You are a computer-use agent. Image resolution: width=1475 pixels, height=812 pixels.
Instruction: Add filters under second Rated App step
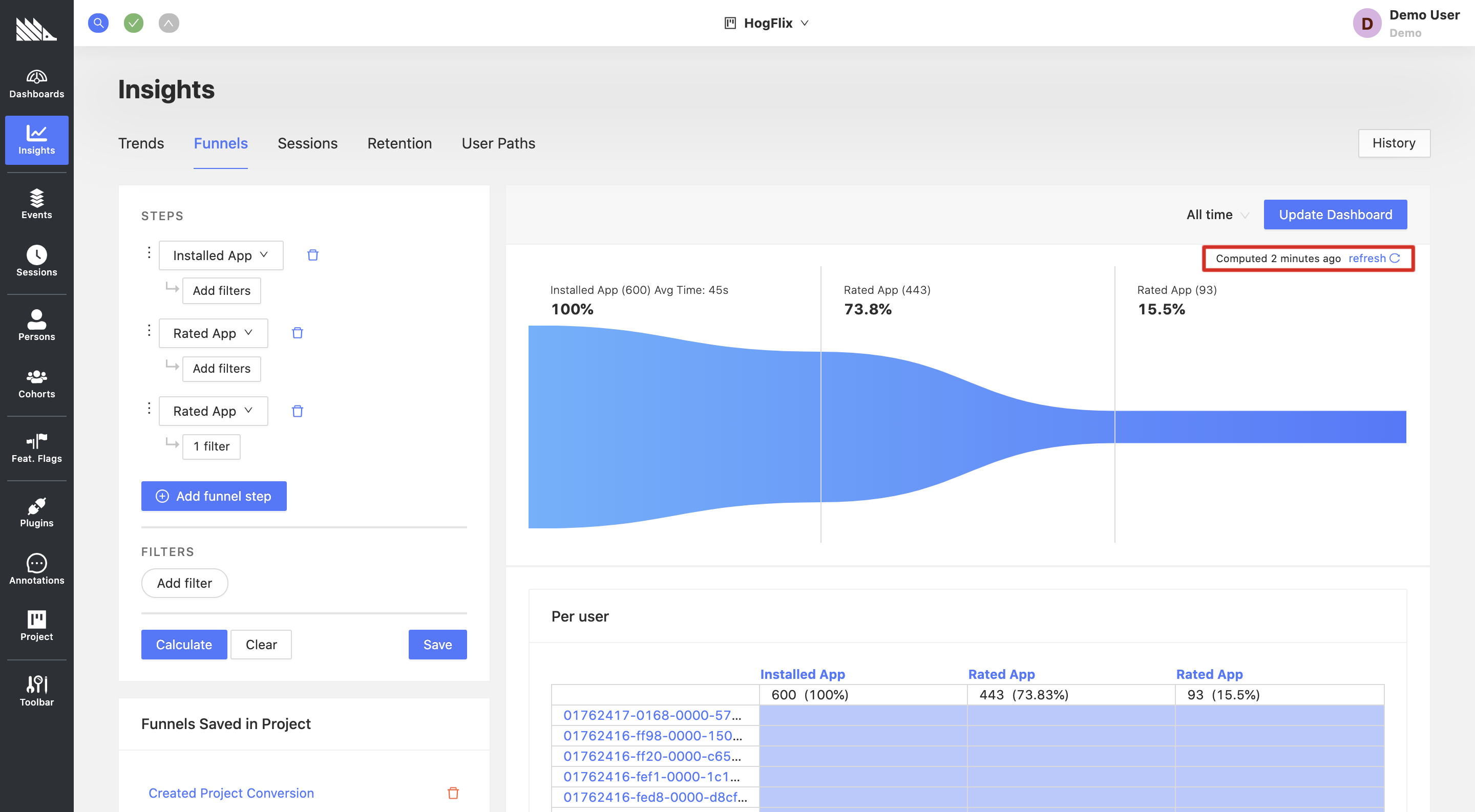point(222,369)
